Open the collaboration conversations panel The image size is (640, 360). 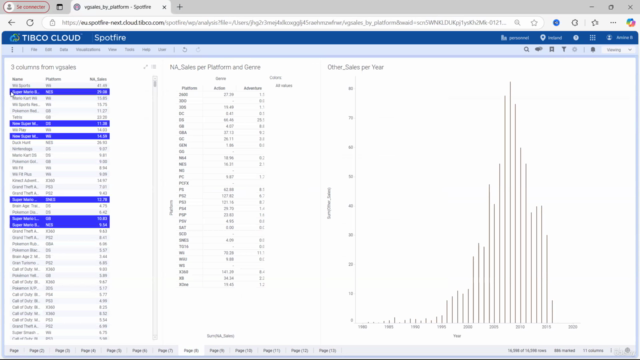tap(539, 50)
